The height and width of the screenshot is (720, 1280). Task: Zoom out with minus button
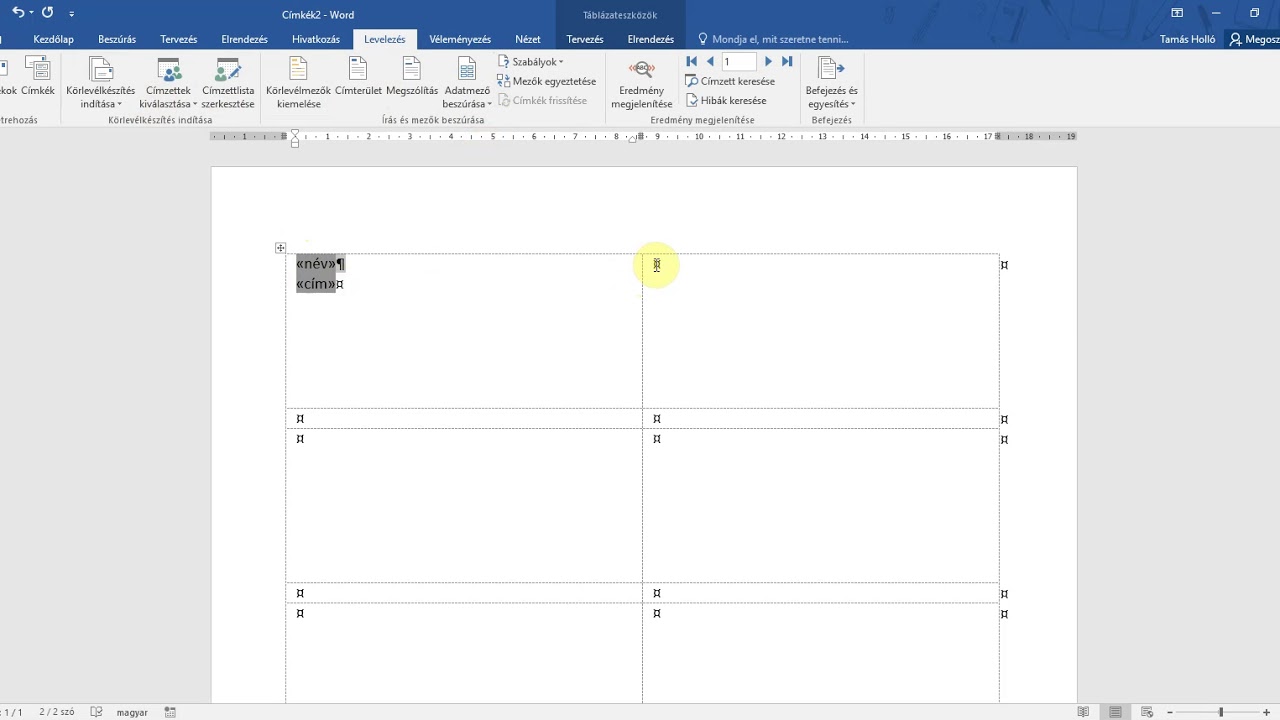click(1170, 712)
